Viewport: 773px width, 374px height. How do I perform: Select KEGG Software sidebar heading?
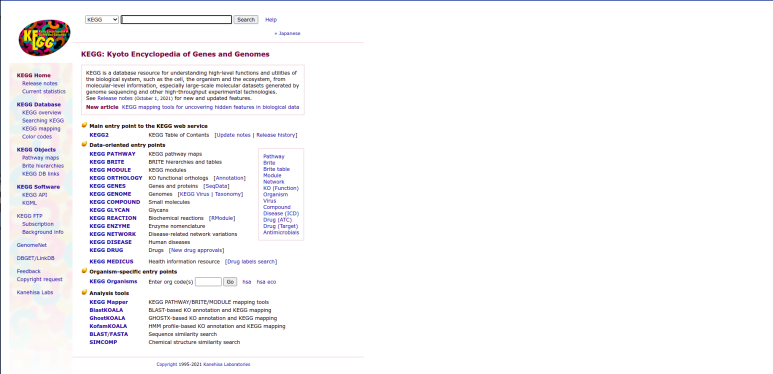point(38,187)
